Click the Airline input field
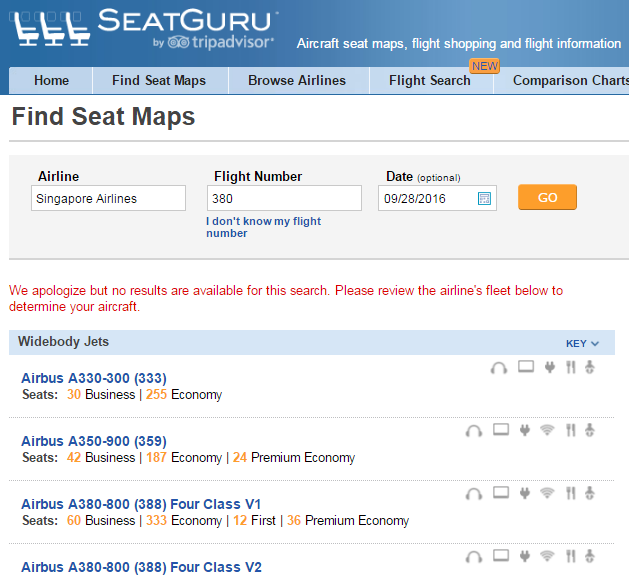Screen dimensions: 629x577 click(x=109, y=198)
